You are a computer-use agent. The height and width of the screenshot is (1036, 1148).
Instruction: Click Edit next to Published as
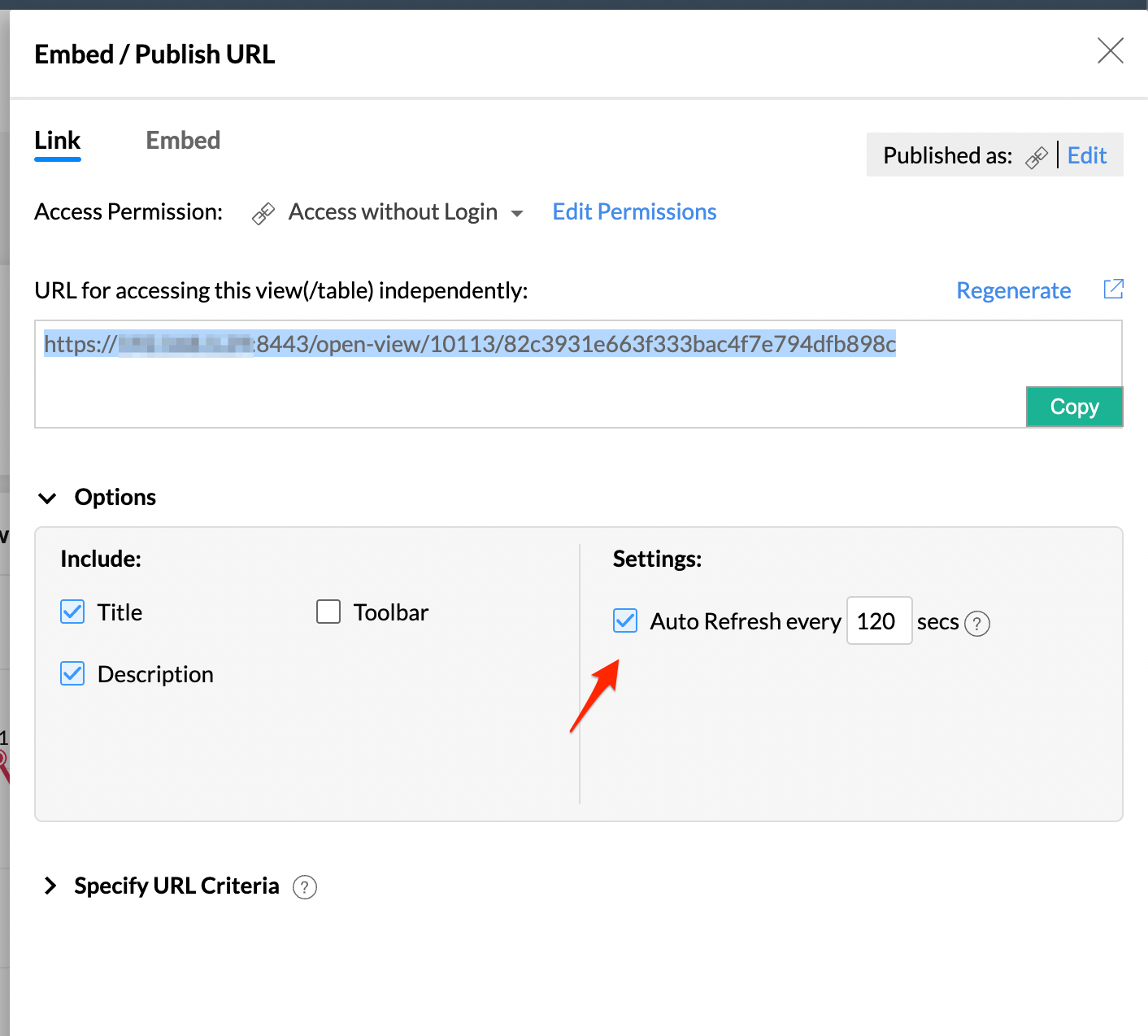[x=1086, y=155]
